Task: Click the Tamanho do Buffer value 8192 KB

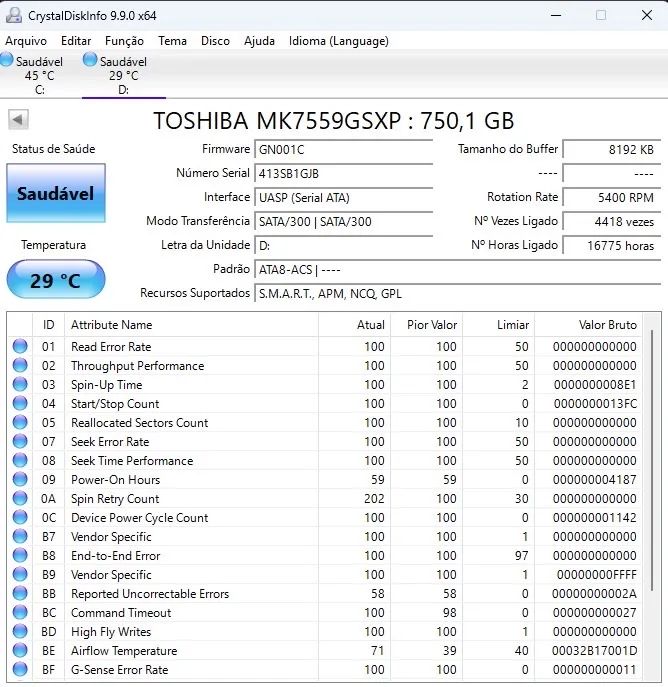Action: (x=611, y=150)
